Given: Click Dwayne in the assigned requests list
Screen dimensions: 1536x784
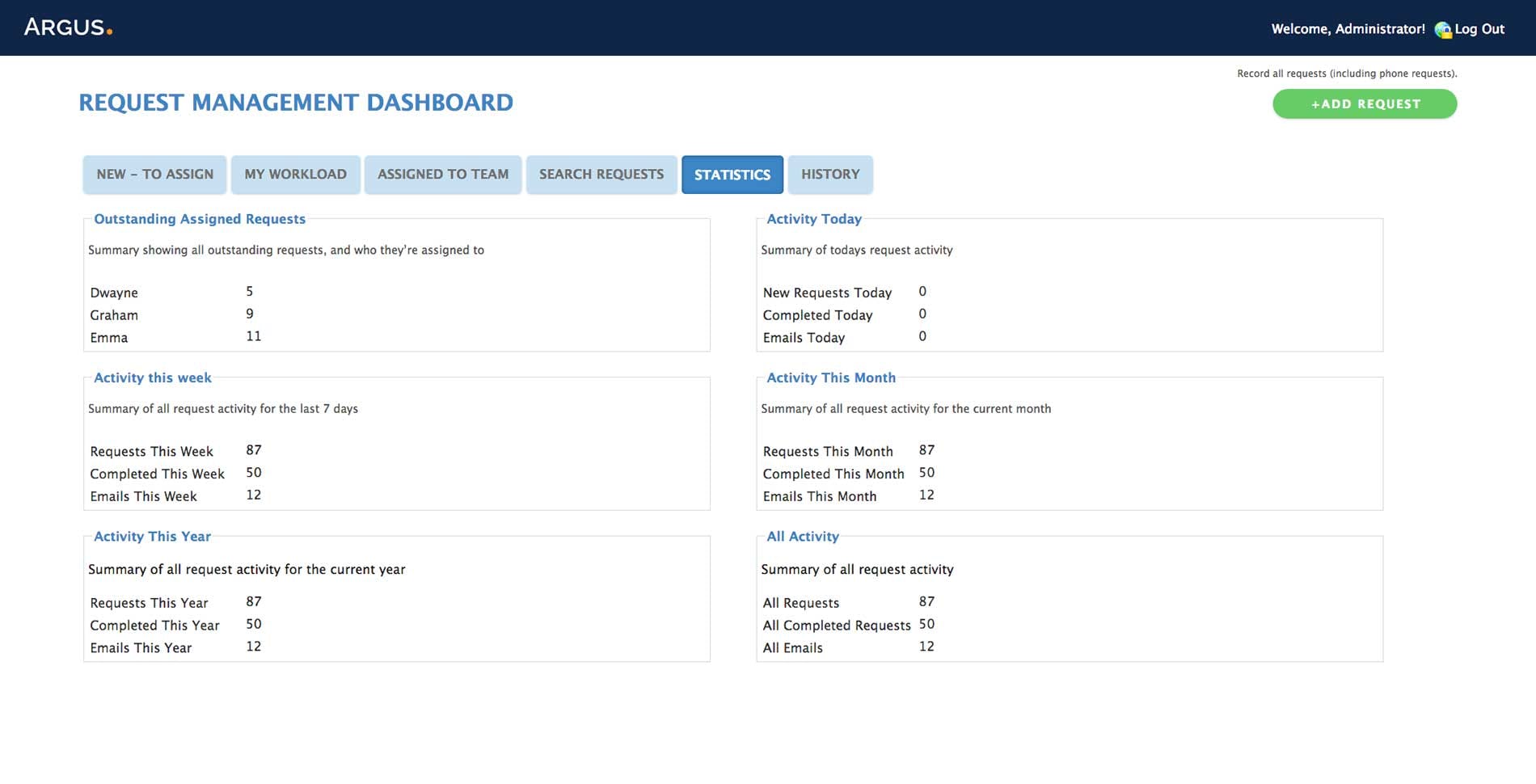Looking at the screenshot, I should tap(115, 293).
